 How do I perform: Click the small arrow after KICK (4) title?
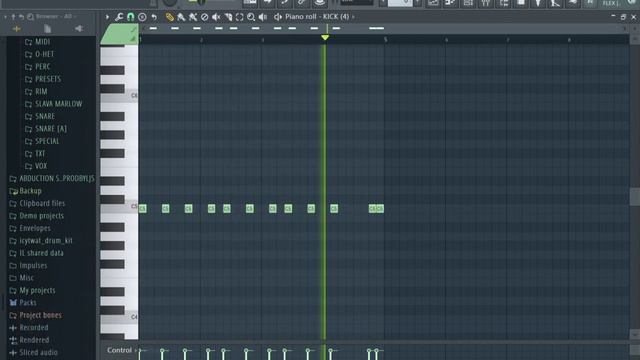pos(353,17)
